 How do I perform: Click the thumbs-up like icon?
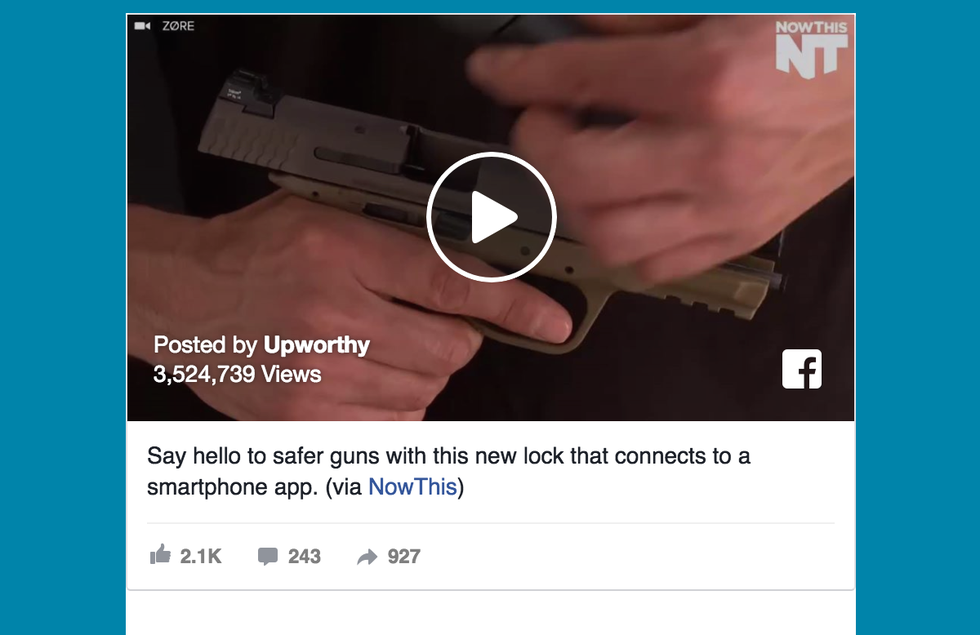point(160,554)
